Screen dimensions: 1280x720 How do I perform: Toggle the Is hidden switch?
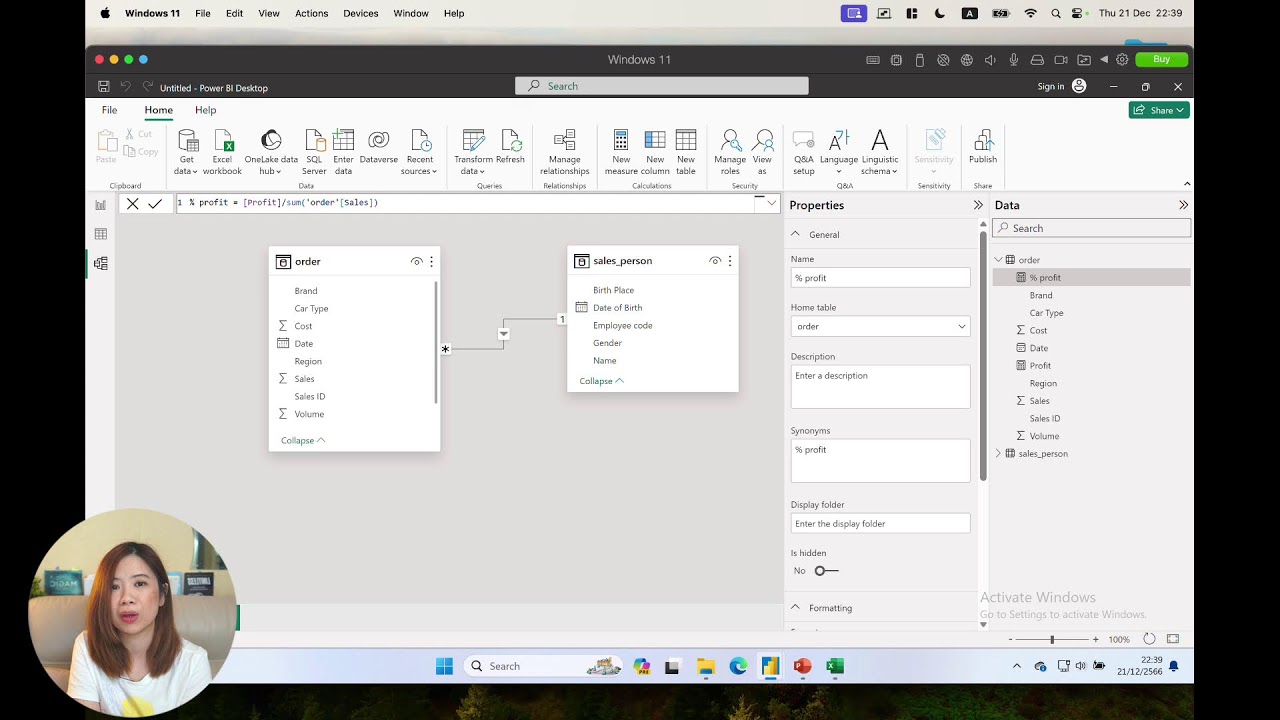(x=825, y=571)
